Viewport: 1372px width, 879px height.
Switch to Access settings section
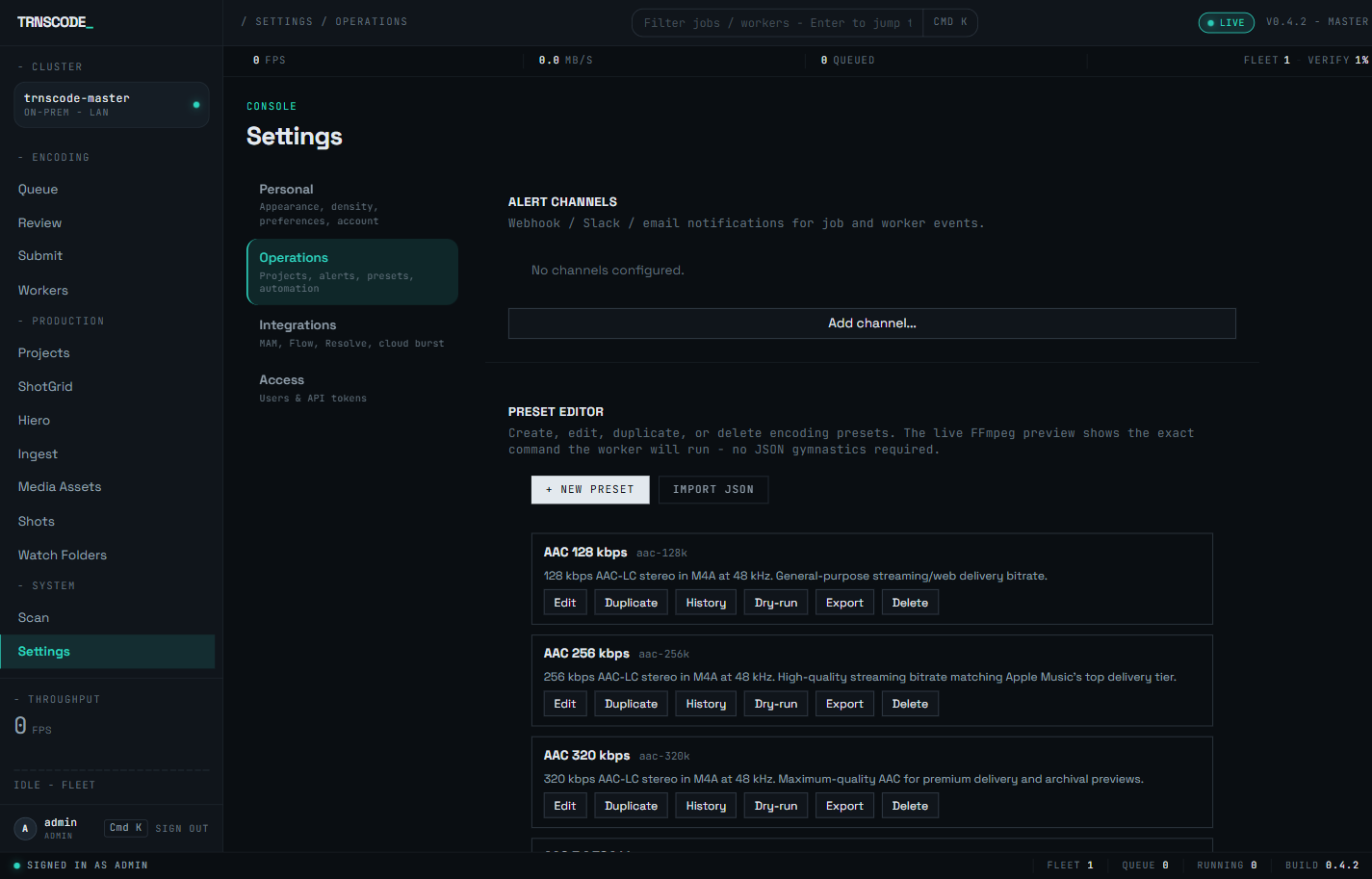click(352, 388)
